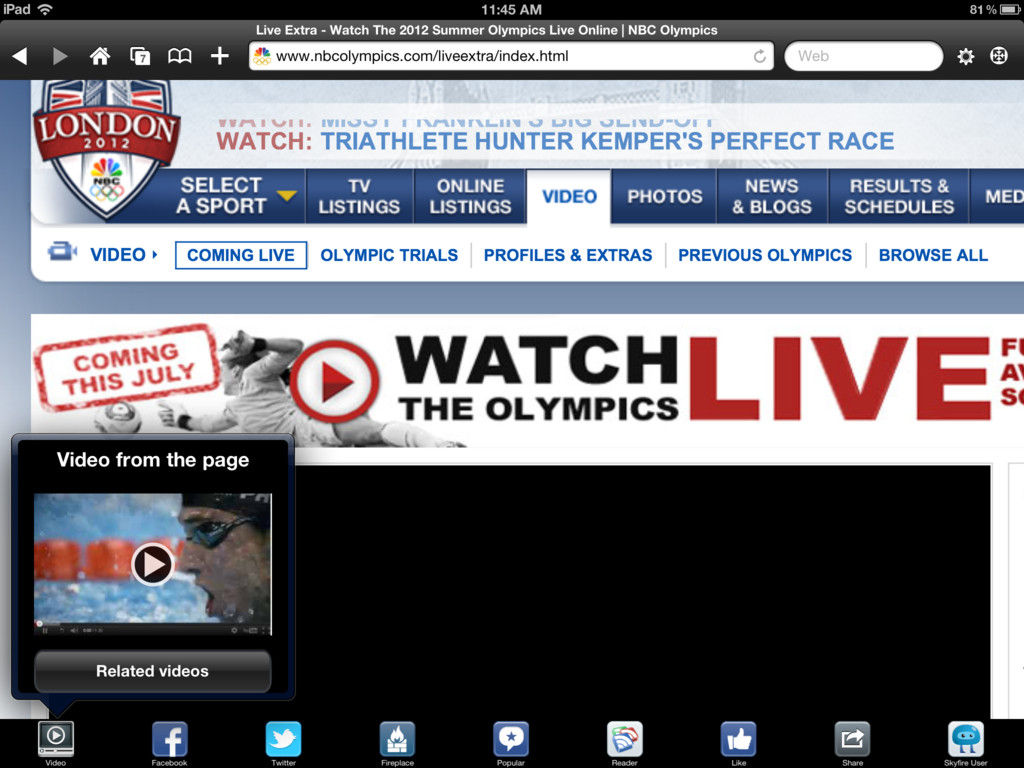This screenshot has width=1024, height=768.
Task: Open Related videos in the popup
Action: 153,671
